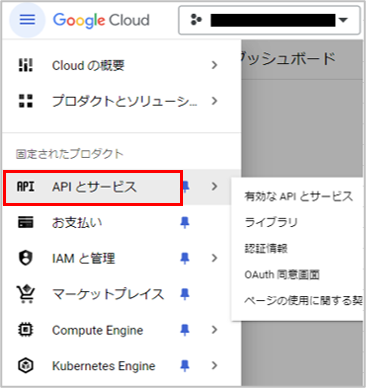
Task: Click the 固定されたプロダクト section heading
Action: [x=69, y=154]
